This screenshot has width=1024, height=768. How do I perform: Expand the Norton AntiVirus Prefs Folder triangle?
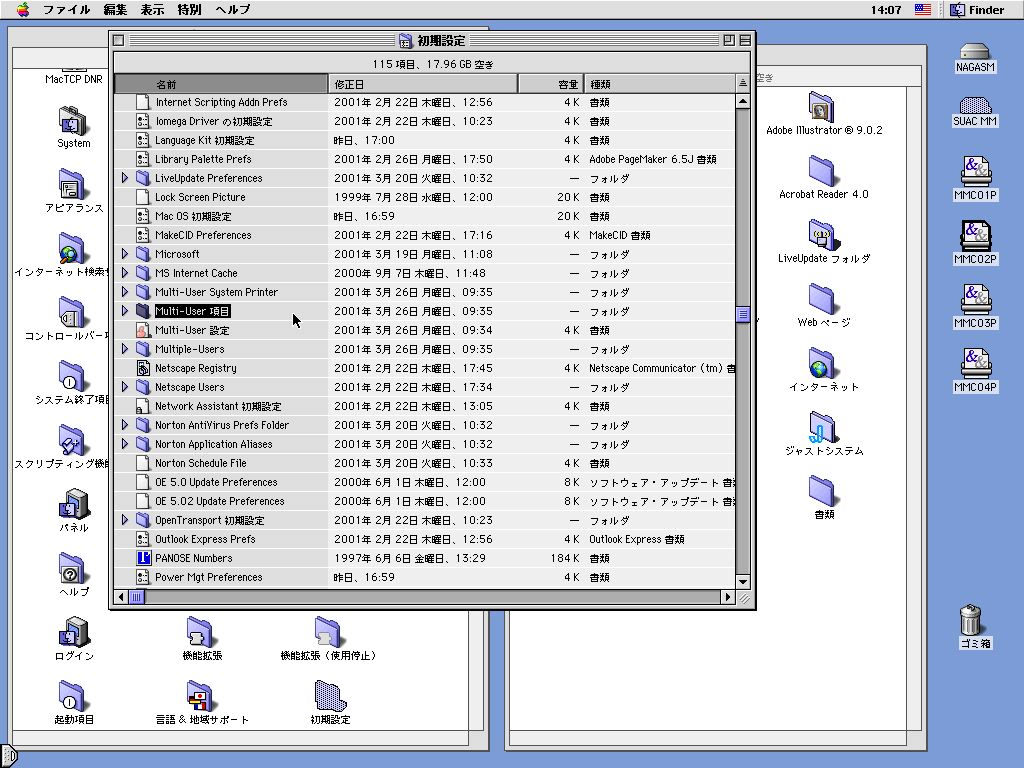[x=125, y=424]
